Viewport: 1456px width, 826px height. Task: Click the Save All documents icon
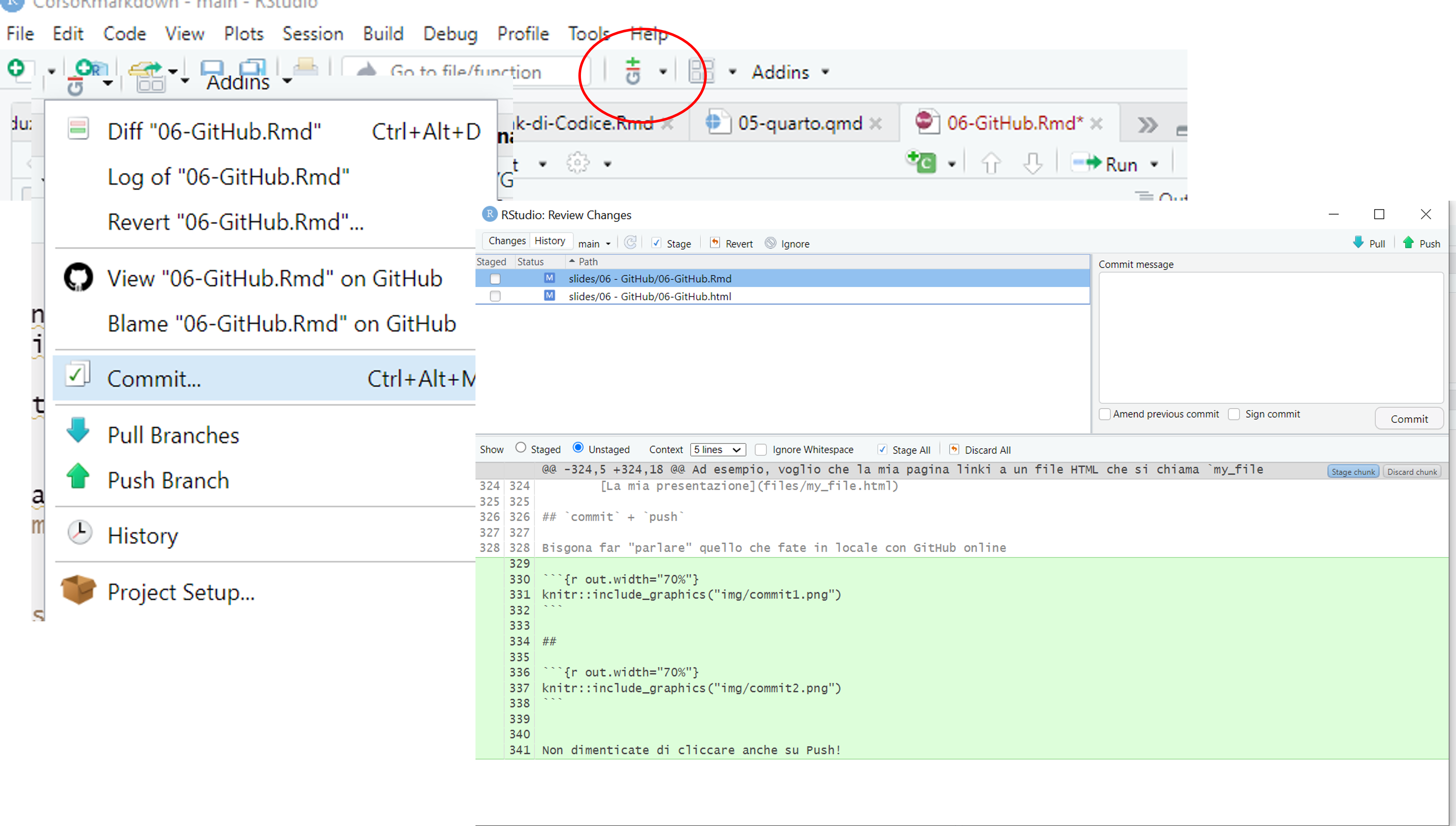[x=253, y=68]
